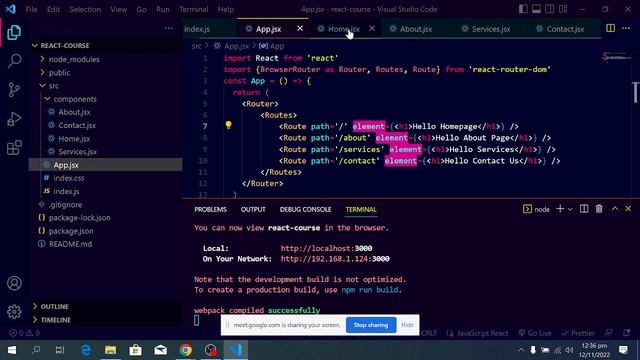640x360 pixels.
Task: Open the Search view in activity bar
Action: point(14,61)
